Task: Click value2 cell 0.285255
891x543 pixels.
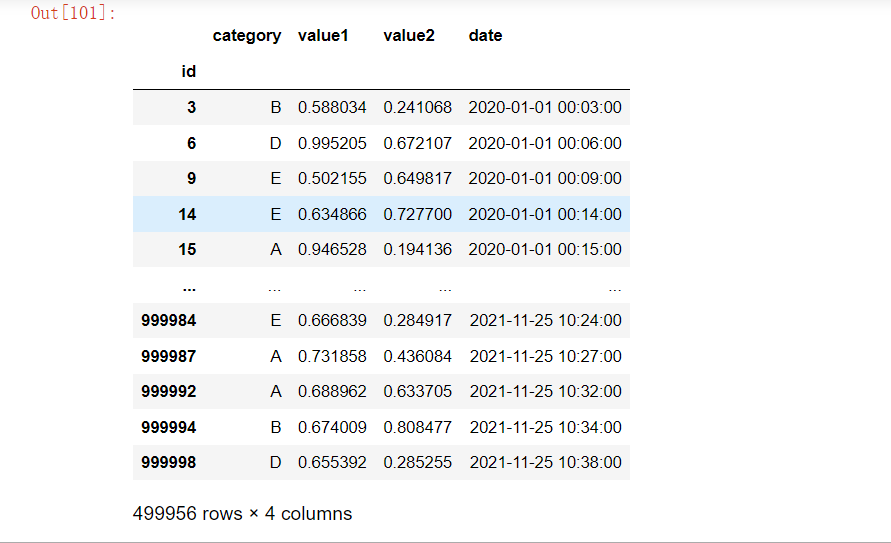Action: coord(418,462)
